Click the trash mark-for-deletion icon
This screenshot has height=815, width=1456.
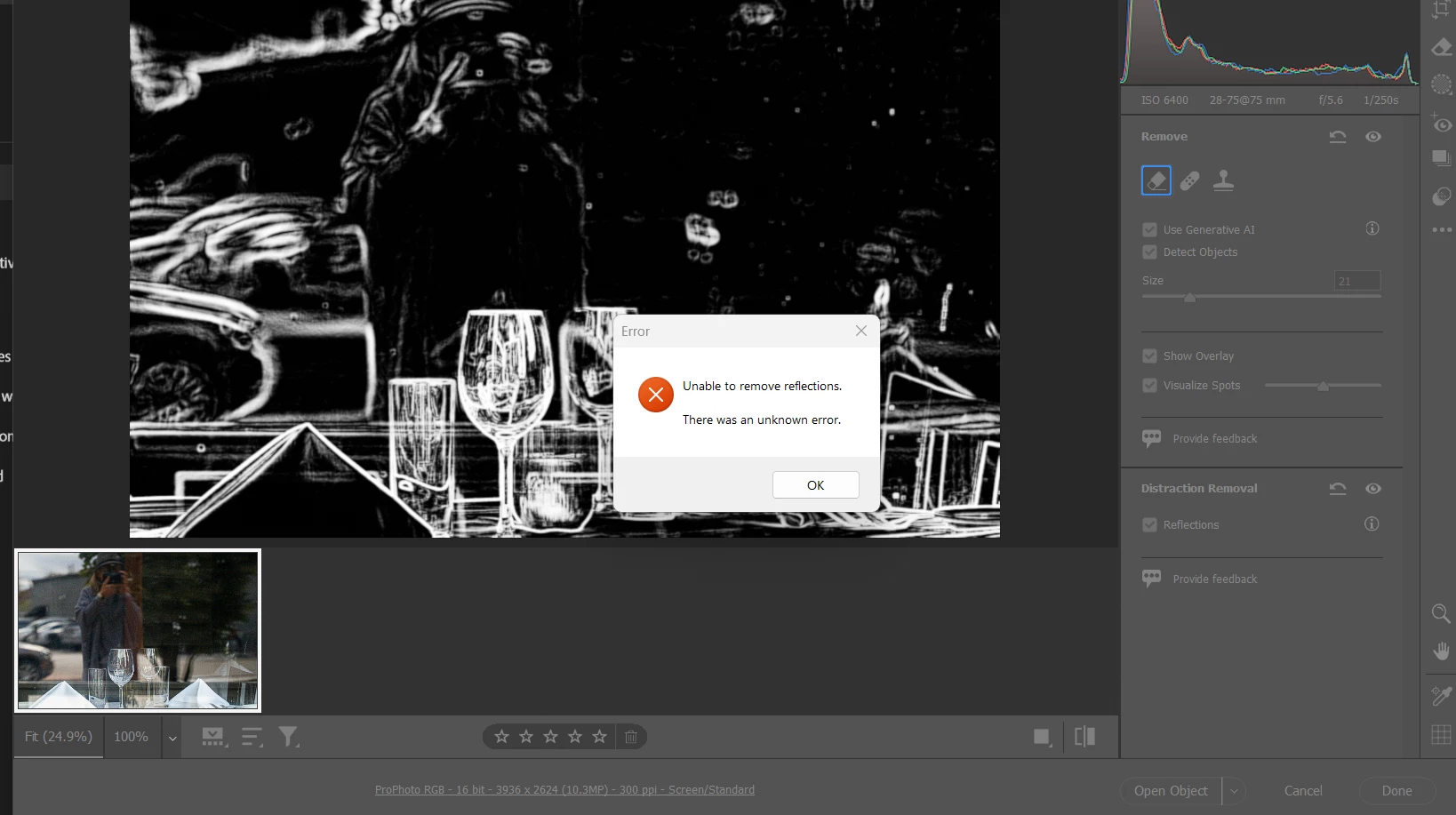coord(630,737)
